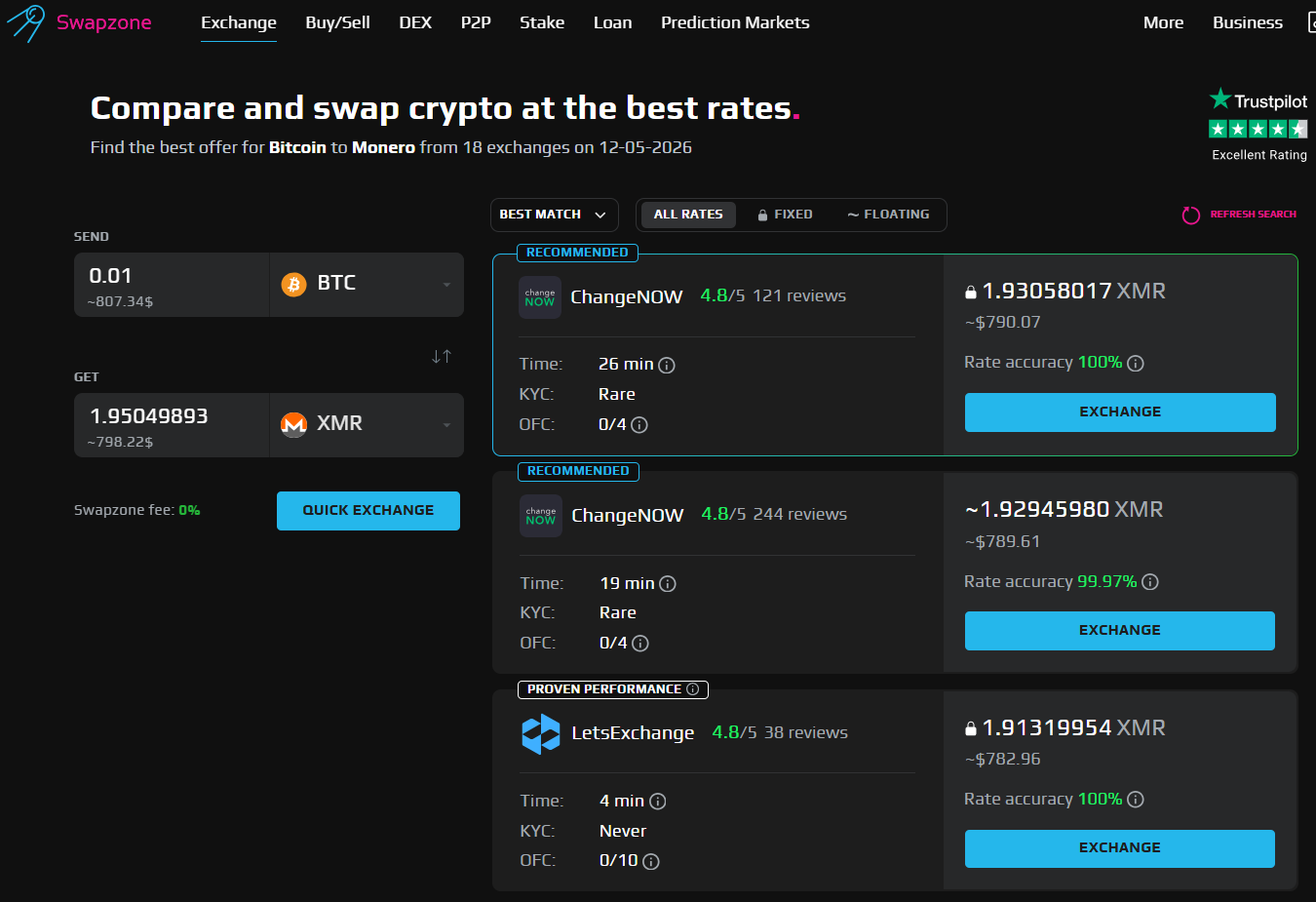
Task: Open OFC info icon in first ChangeNOW offer
Action: [x=639, y=425]
